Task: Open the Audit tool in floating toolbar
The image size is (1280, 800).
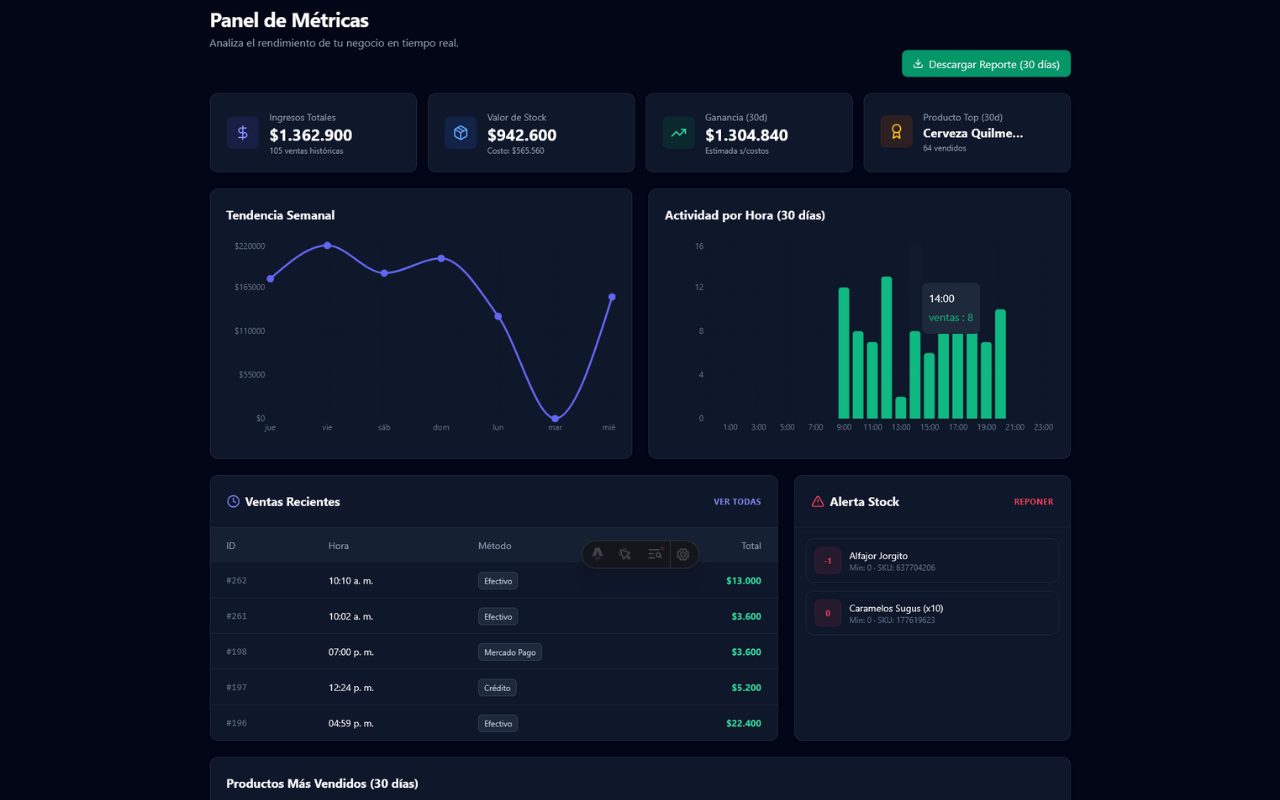Action: pos(654,554)
